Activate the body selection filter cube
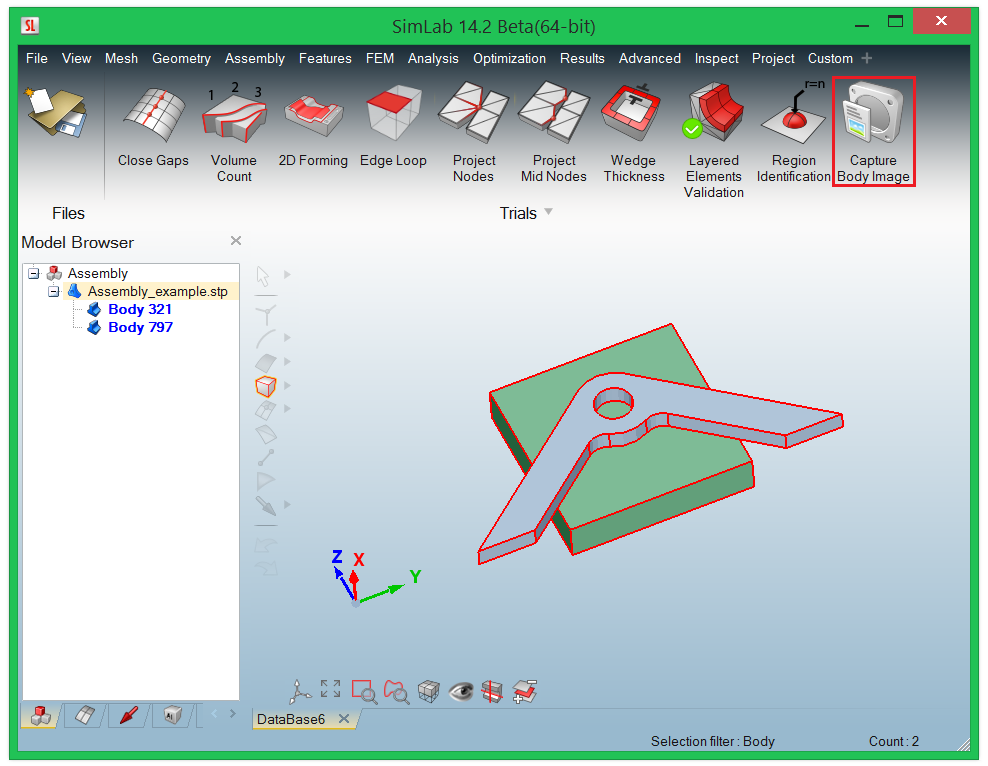Image resolution: width=988 pixels, height=766 pixels. click(x=265, y=386)
